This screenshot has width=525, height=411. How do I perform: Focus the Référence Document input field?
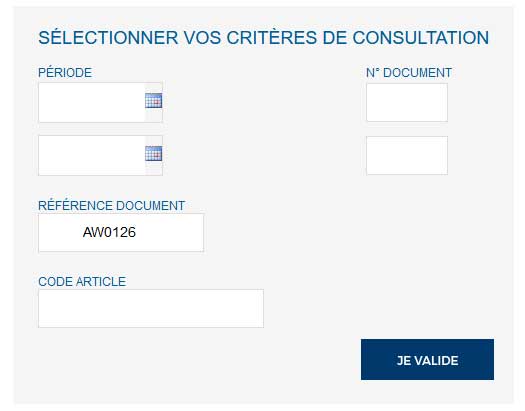click(121, 233)
